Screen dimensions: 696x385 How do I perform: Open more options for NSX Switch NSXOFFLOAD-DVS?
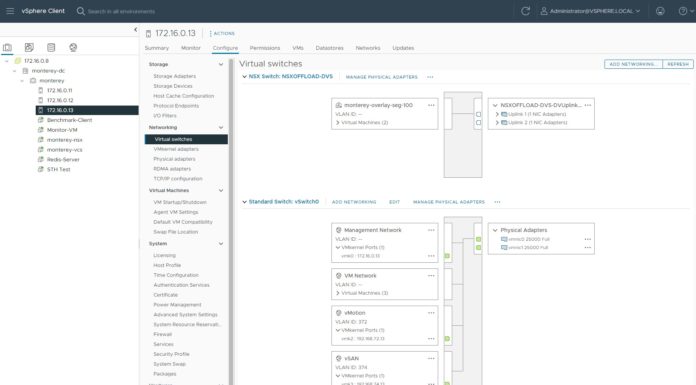coord(430,77)
